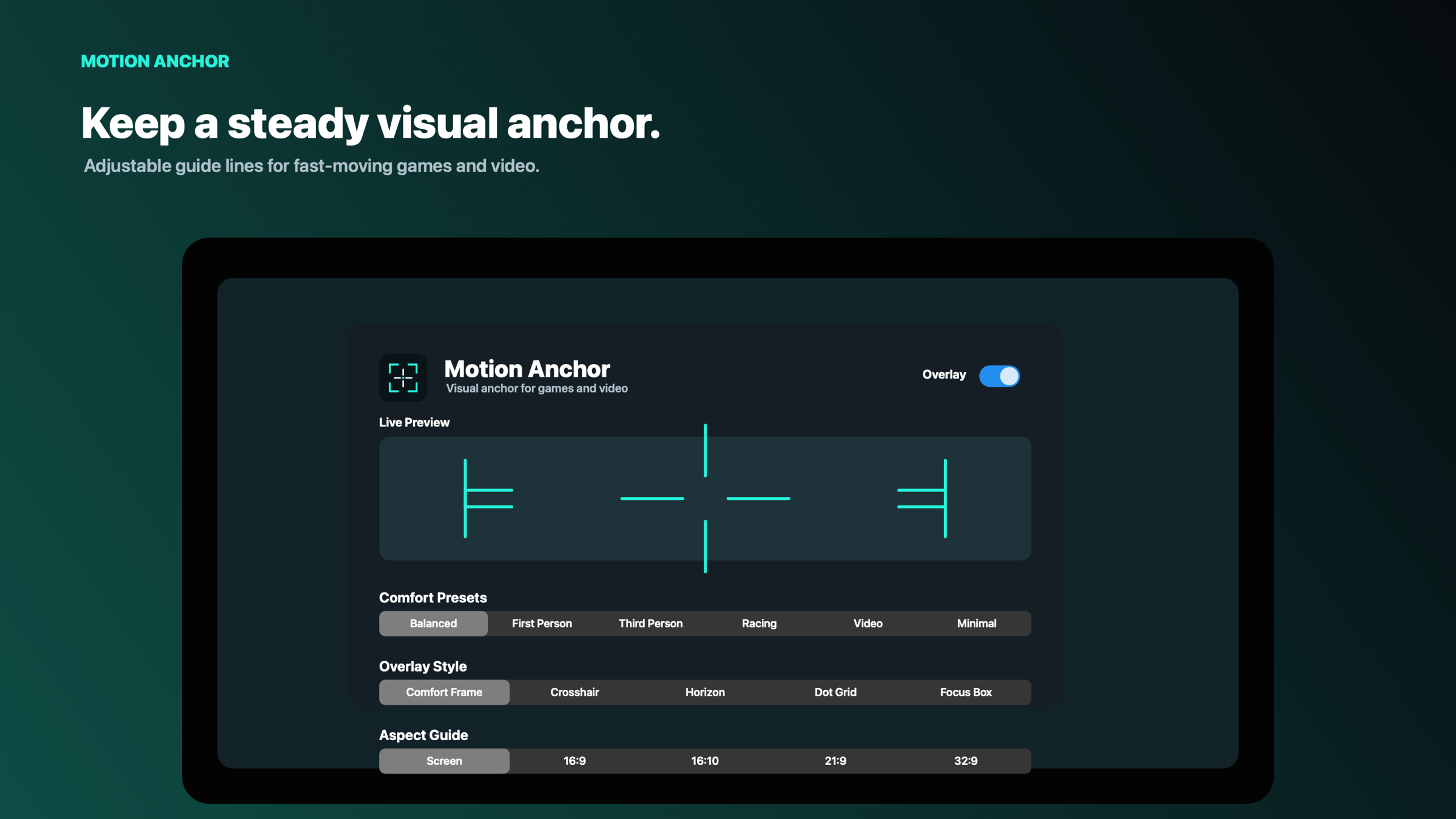
Task: Set aspect guide to 16:9
Action: [575, 761]
